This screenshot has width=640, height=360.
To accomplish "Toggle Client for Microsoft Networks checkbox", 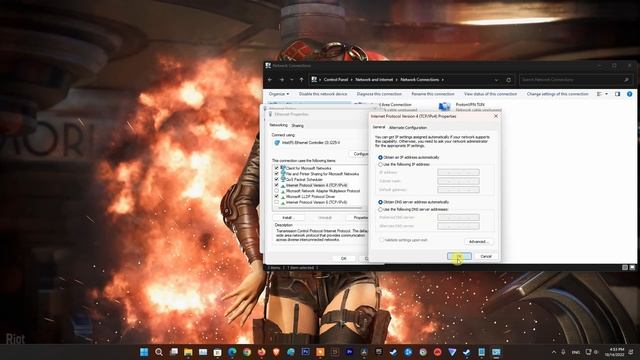I will click(277, 168).
